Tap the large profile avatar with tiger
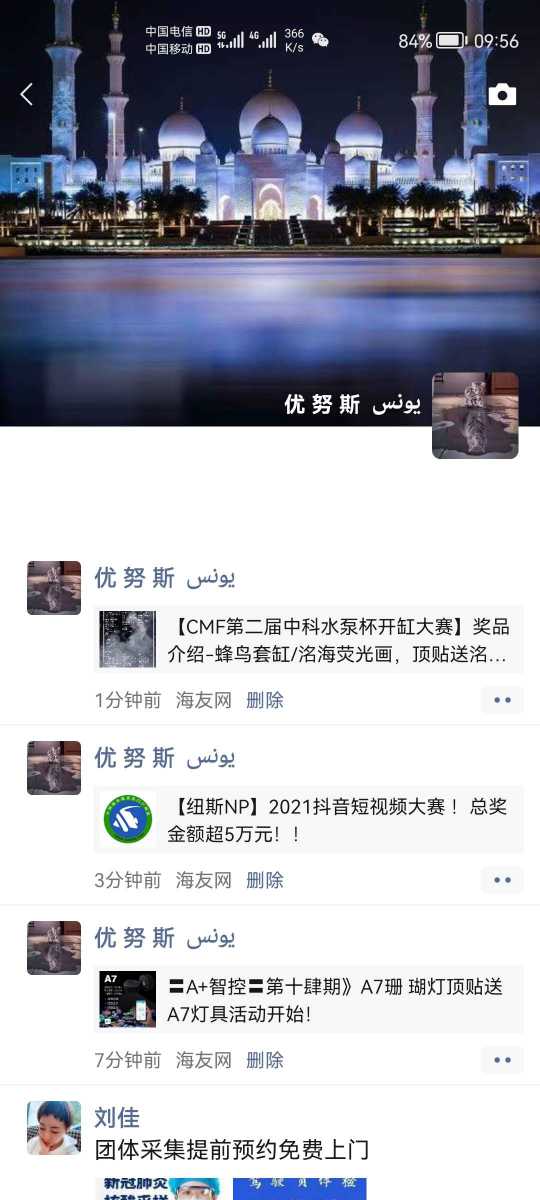Viewport: 540px width, 1200px height. point(475,415)
